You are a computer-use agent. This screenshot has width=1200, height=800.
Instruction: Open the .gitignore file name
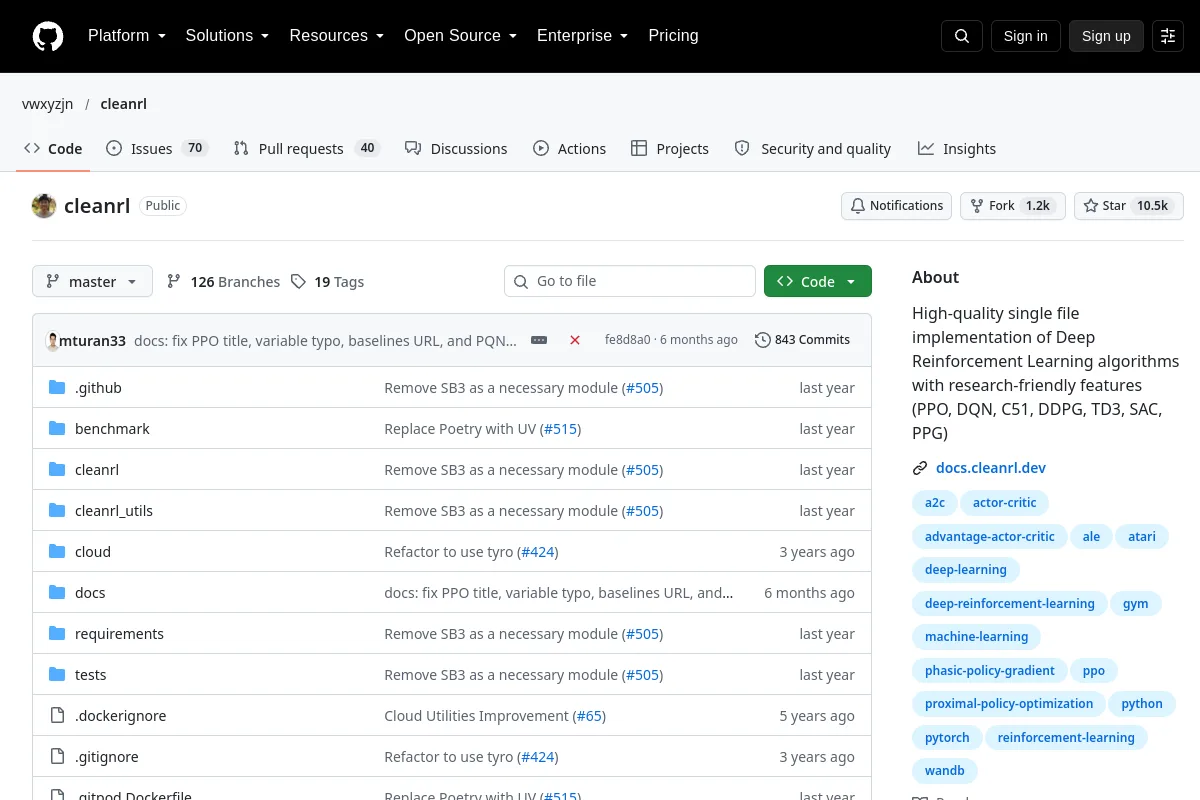click(107, 757)
